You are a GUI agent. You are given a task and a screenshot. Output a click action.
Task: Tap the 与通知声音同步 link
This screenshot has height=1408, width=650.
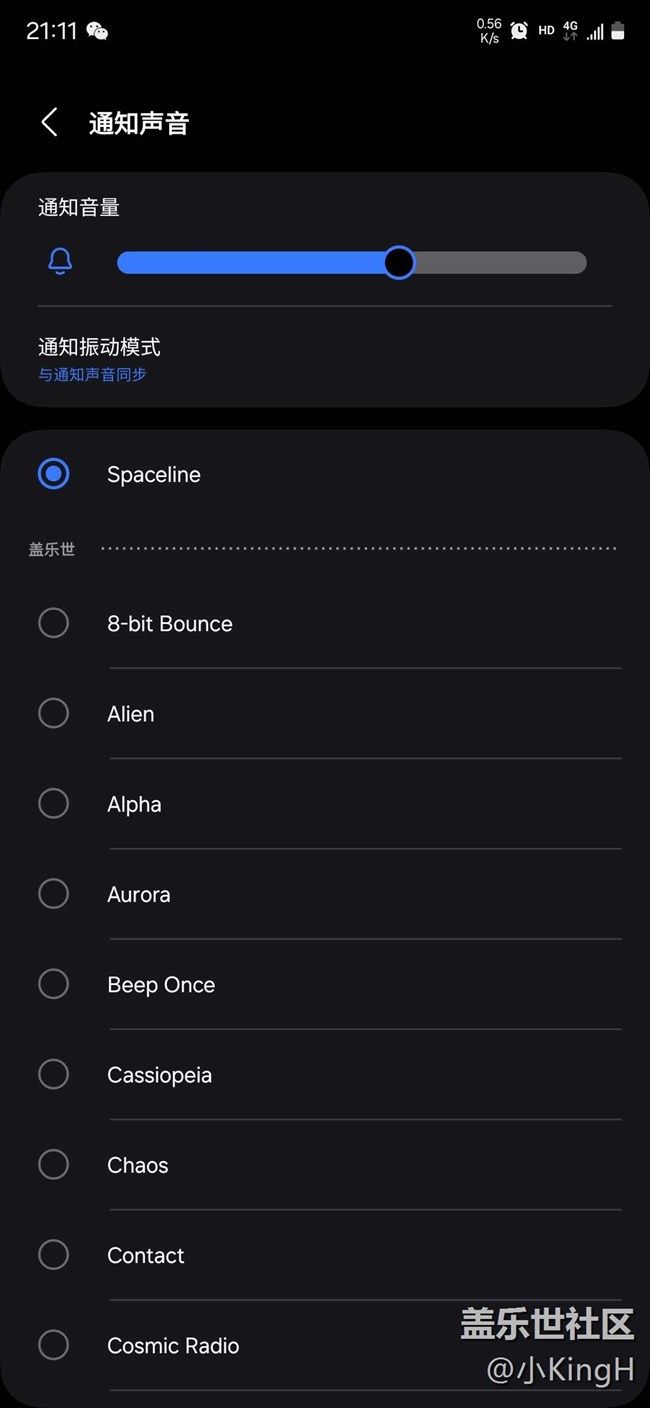[x=92, y=375]
